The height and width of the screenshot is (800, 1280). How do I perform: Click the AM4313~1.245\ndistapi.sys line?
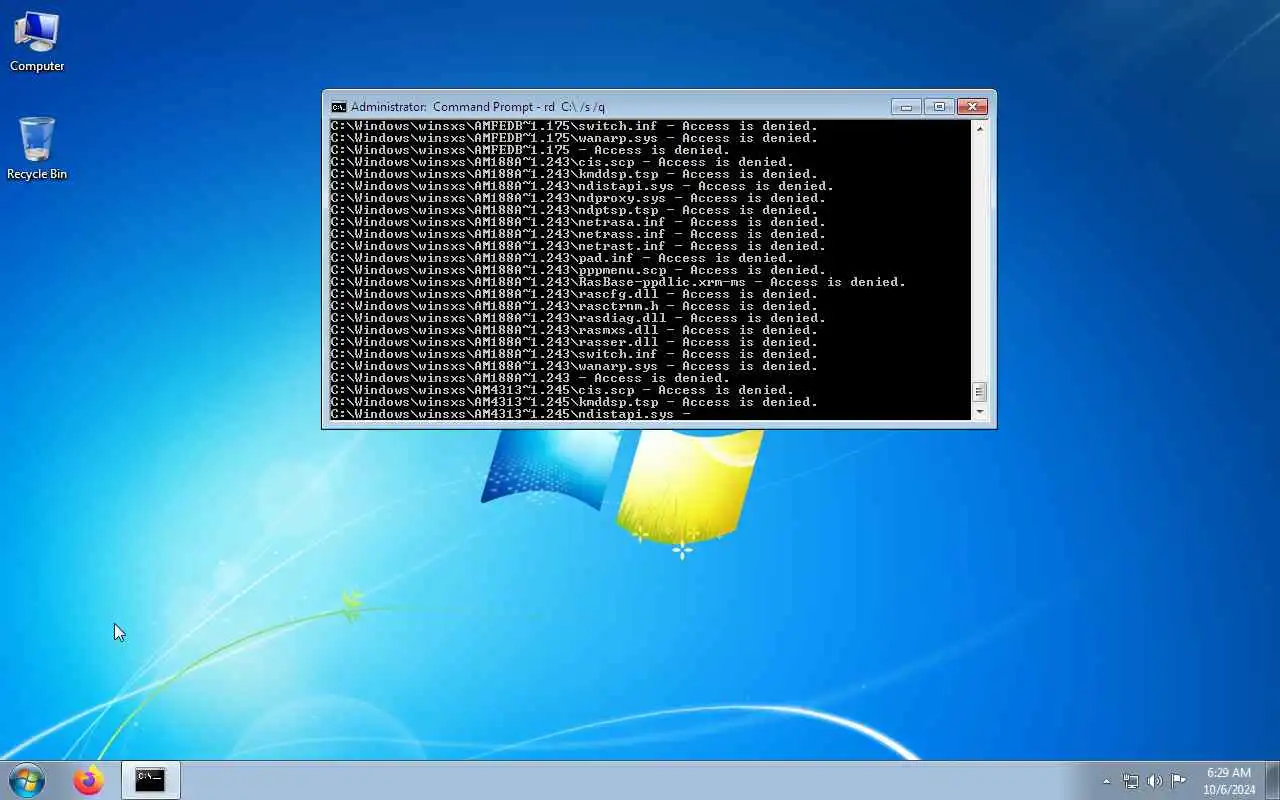click(511, 414)
